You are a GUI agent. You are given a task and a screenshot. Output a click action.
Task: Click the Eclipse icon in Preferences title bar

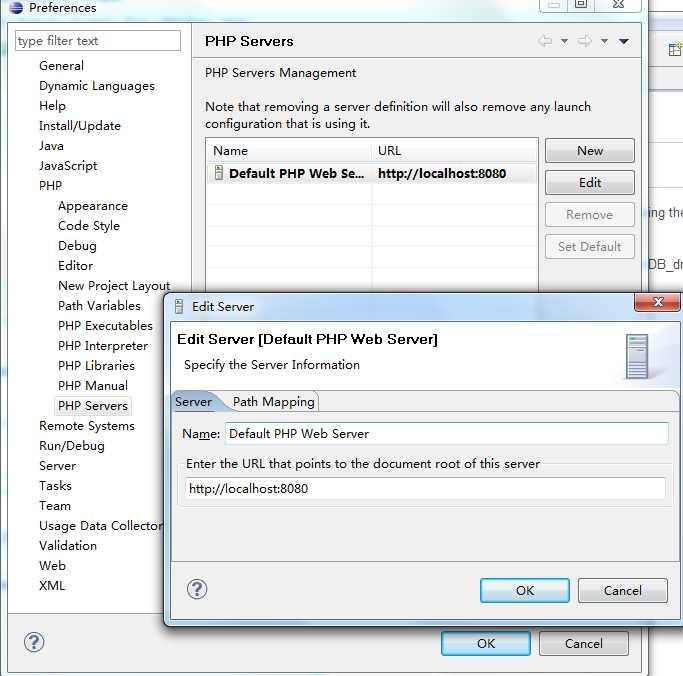pyautogui.click(x=16, y=7)
